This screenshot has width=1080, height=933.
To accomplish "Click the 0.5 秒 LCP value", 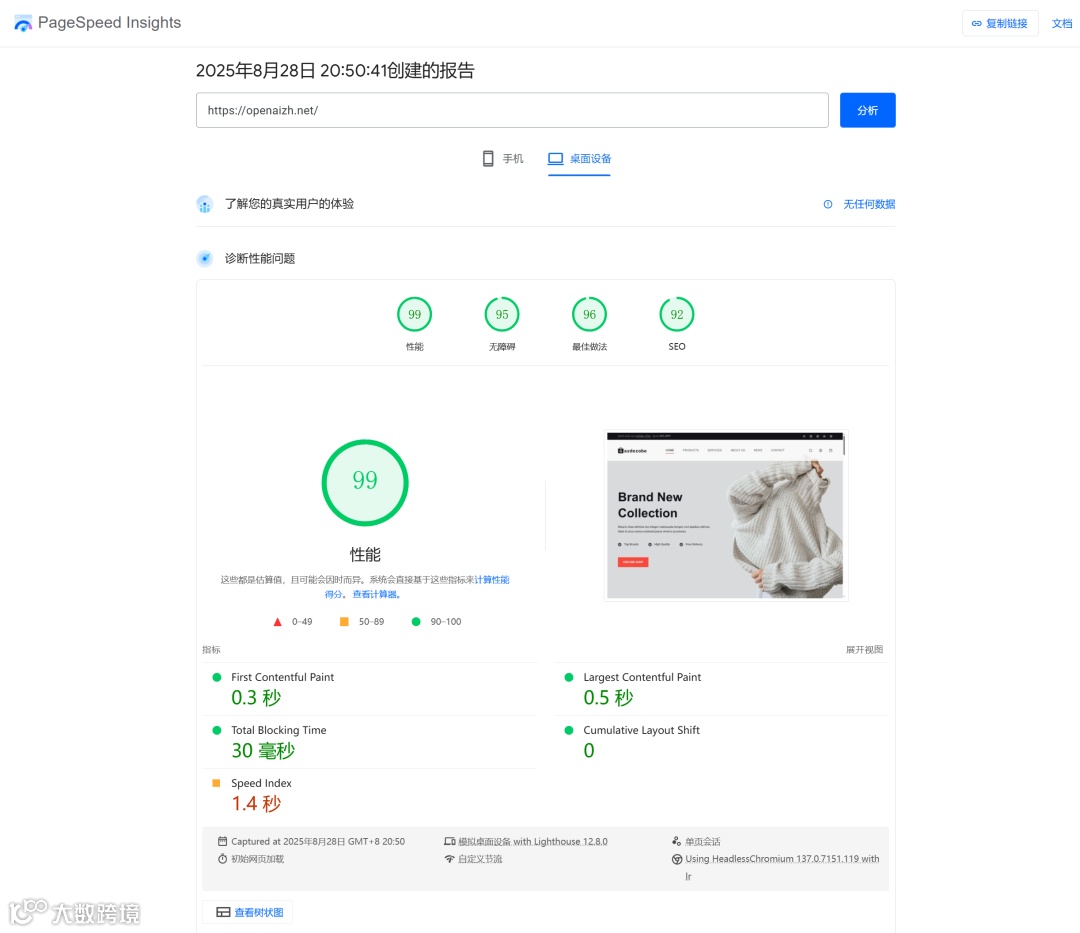I will (x=608, y=698).
